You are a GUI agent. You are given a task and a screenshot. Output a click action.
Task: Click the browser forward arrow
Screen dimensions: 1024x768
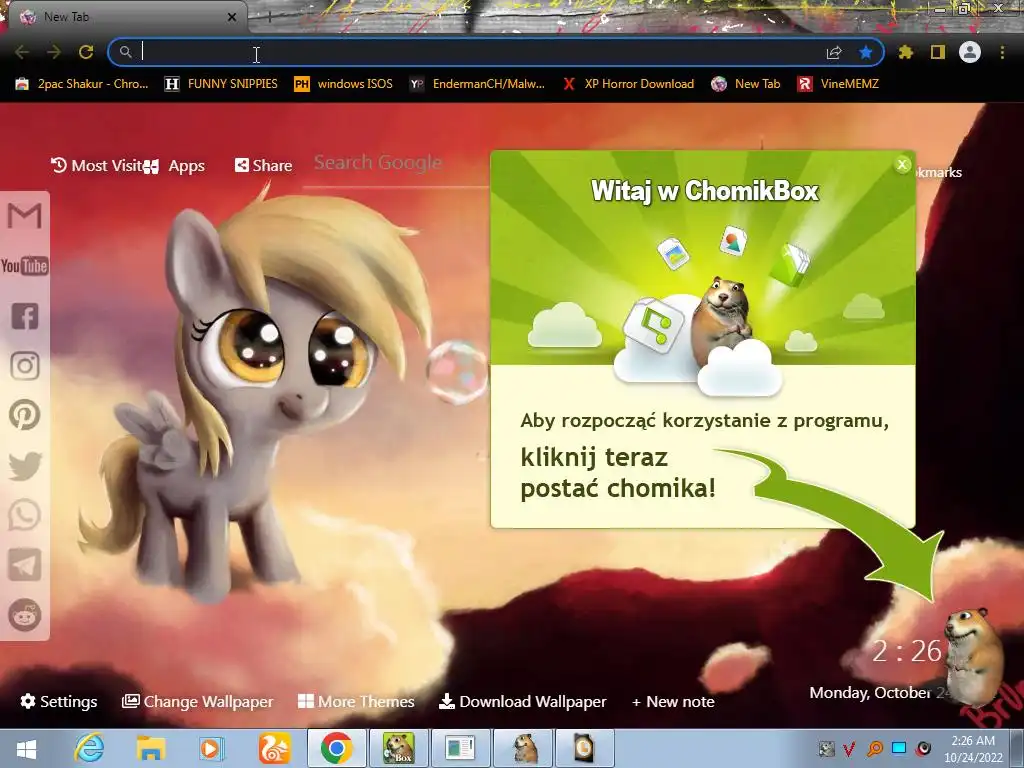[x=54, y=52]
